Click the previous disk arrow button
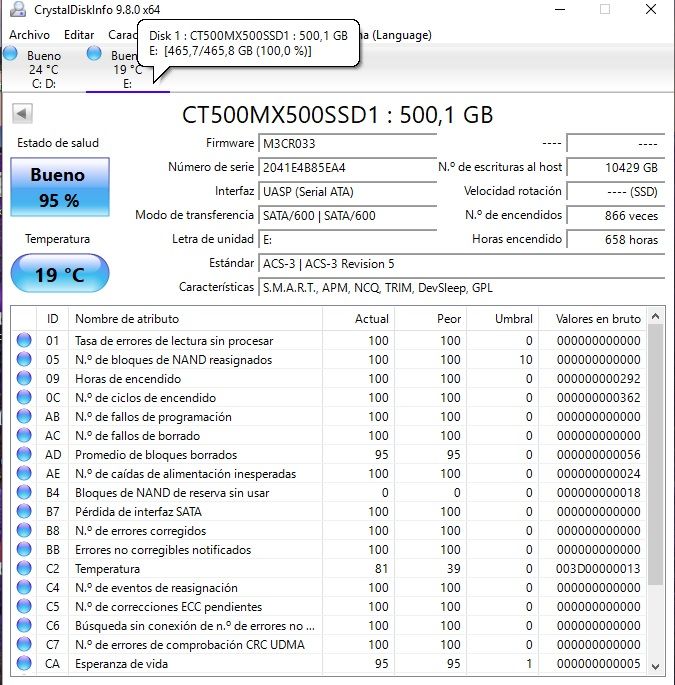Image resolution: width=675 pixels, height=685 pixels. pos(22,114)
